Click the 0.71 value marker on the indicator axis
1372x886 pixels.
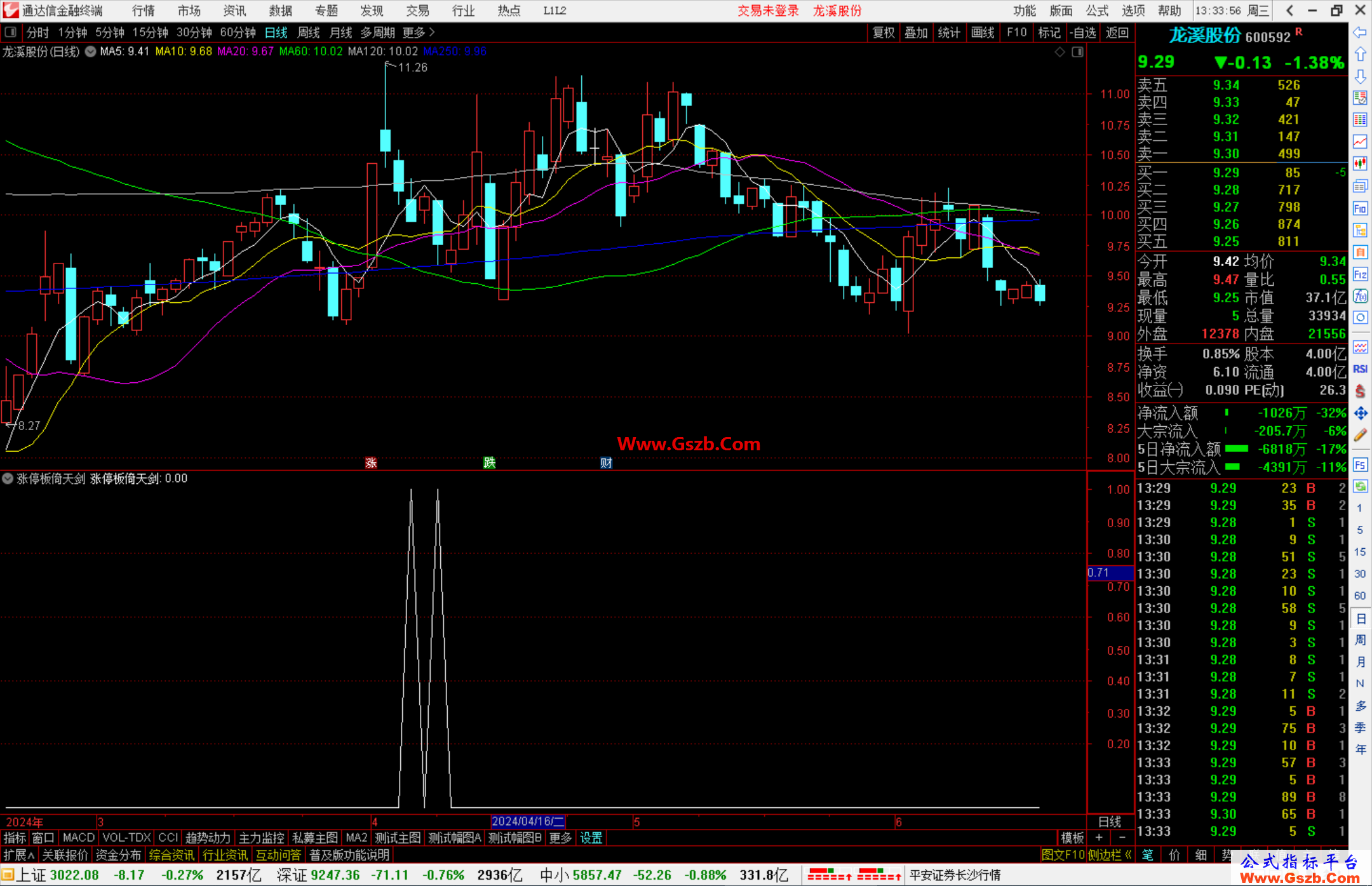pyautogui.click(x=1110, y=573)
